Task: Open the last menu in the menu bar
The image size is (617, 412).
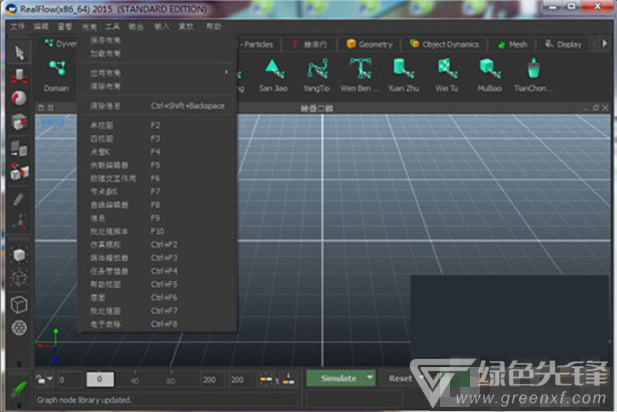Action: click(x=214, y=26)
